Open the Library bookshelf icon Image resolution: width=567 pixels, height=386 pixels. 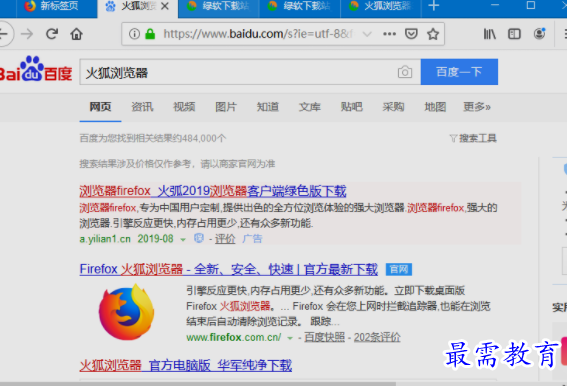click(x=490, y=34)
